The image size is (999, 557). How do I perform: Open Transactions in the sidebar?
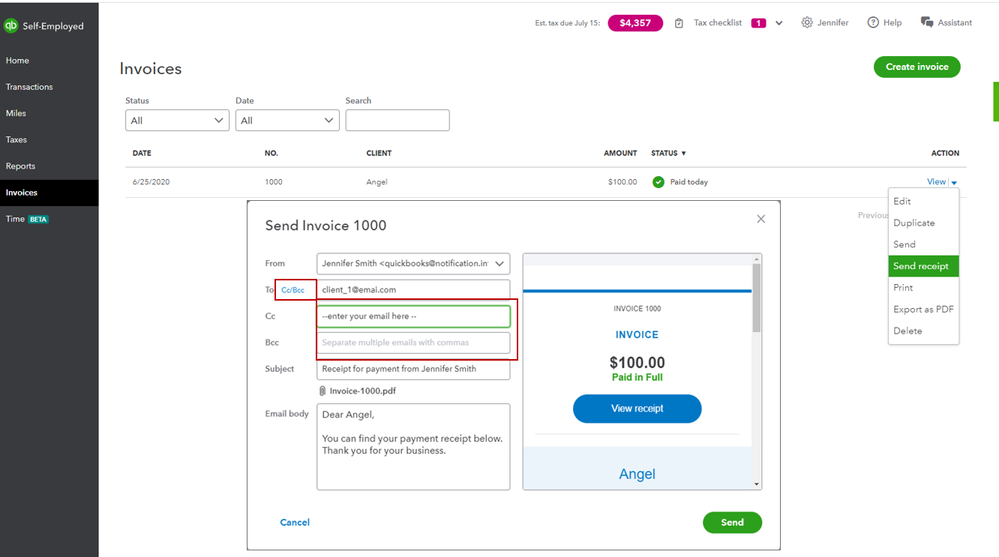29,87
